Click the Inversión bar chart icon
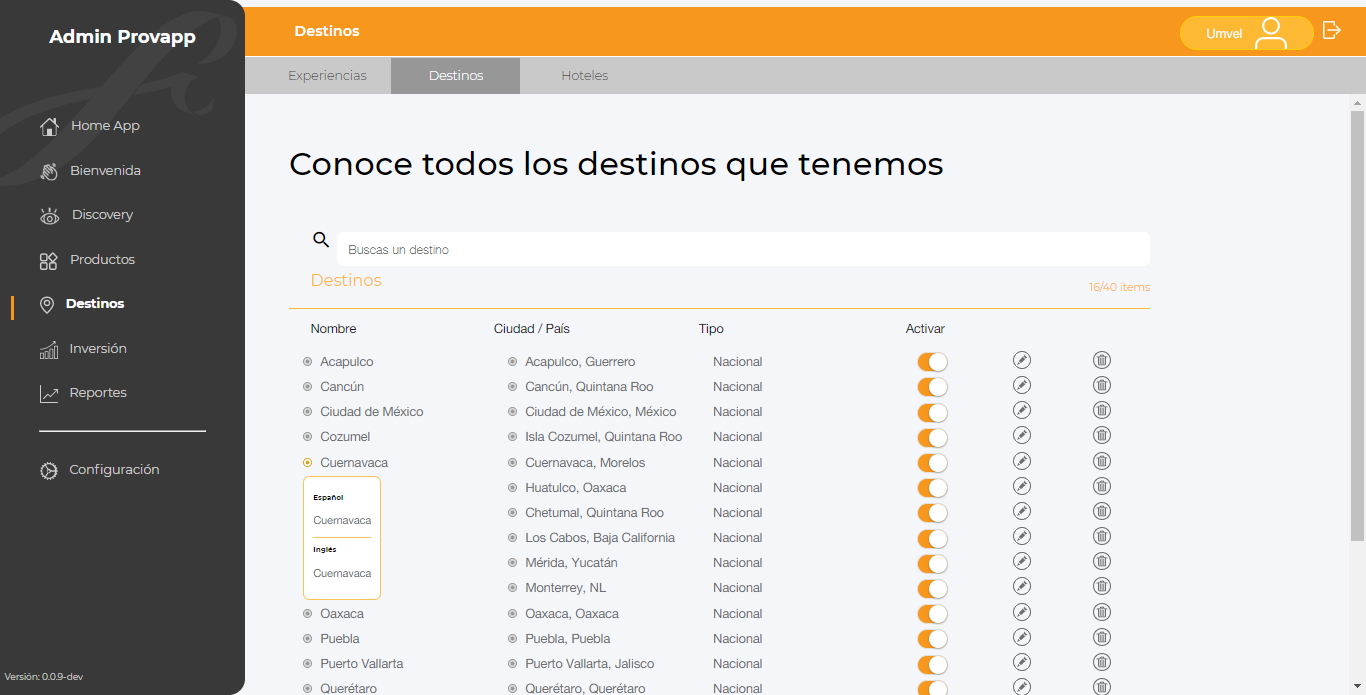Image resolution: width=1366 pixels, height=695 pixels. 49,350
